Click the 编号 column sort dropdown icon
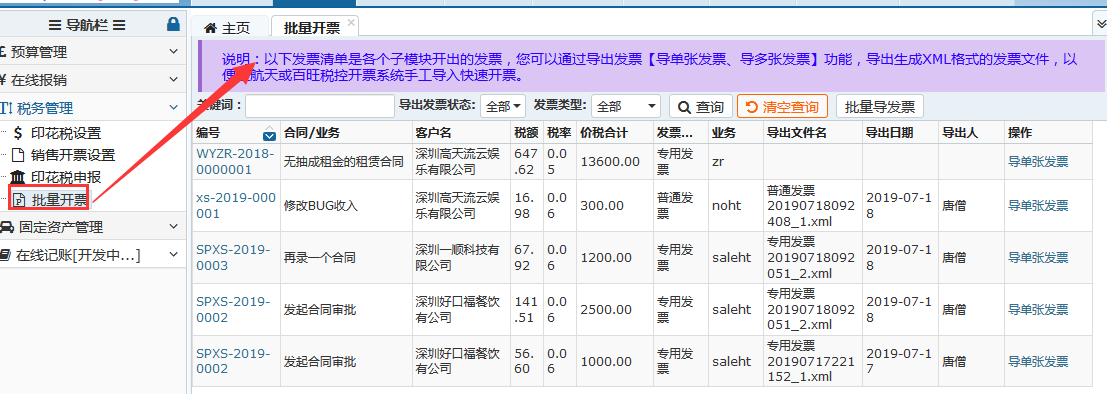 [x=269, y=136]
